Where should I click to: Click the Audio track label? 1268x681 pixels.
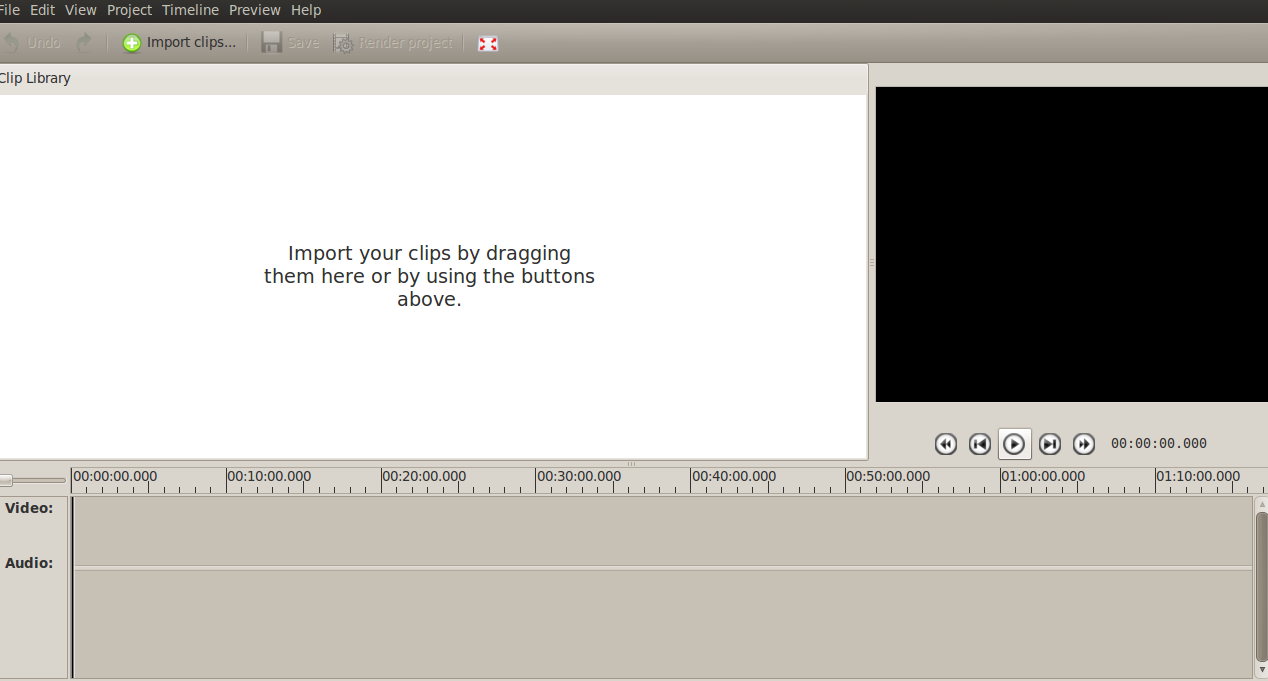pos(29,563)
